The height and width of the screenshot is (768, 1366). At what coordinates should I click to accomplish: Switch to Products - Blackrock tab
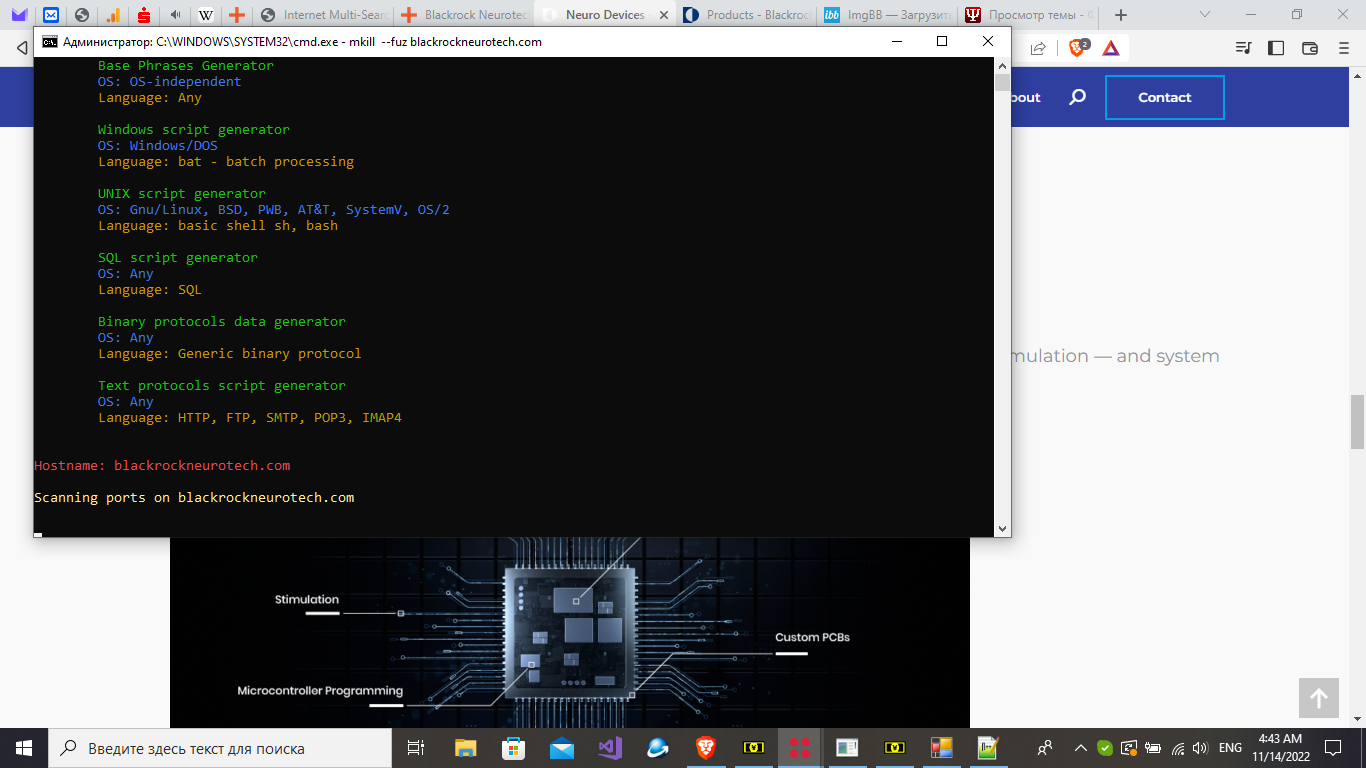[746, 15]
